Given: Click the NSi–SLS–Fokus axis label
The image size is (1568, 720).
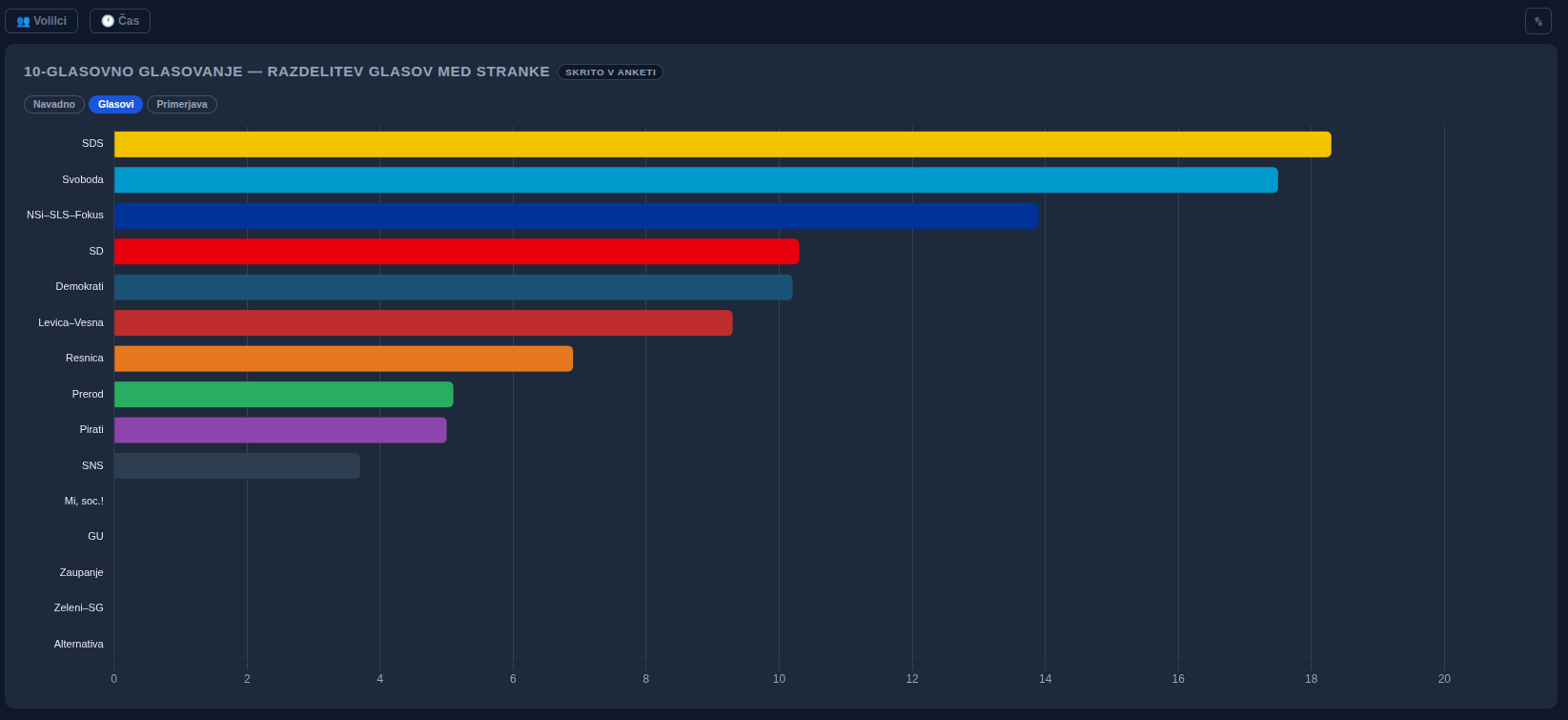Looking at the screenshot, I should [x=65, y=216].
